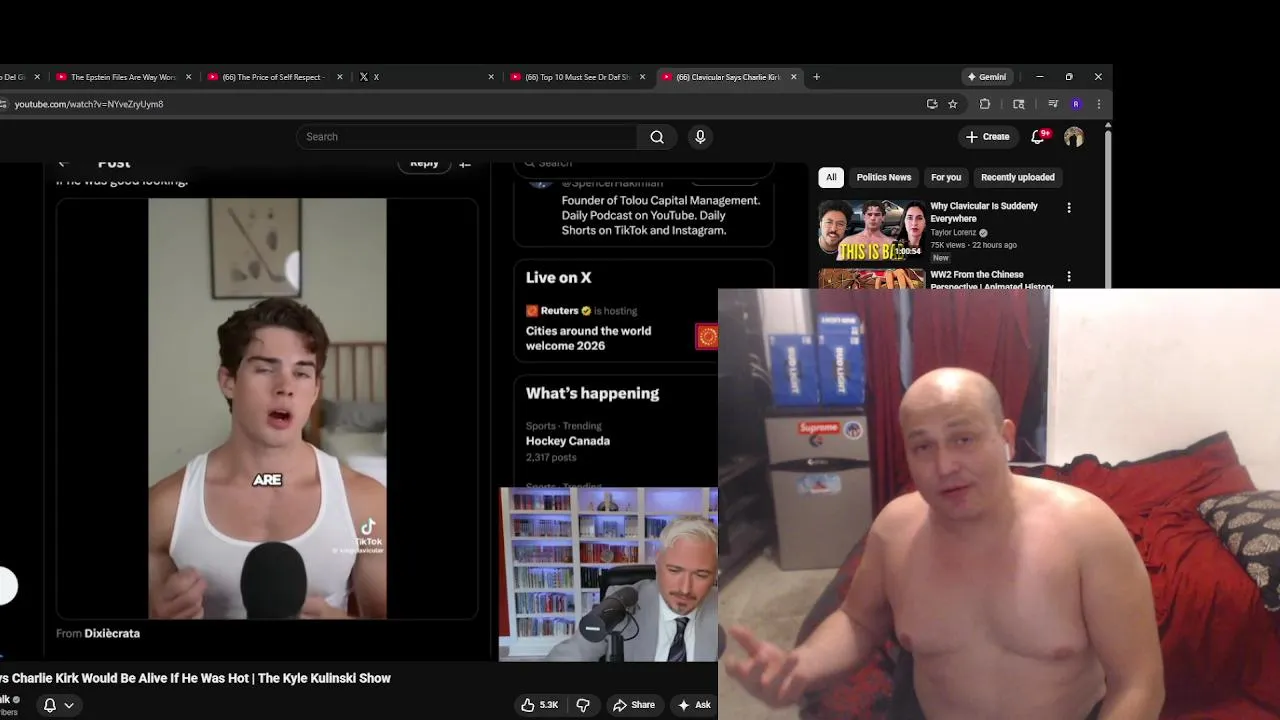
Task: Select the Recently uploaded filter chip
Action: point(1018,177)
